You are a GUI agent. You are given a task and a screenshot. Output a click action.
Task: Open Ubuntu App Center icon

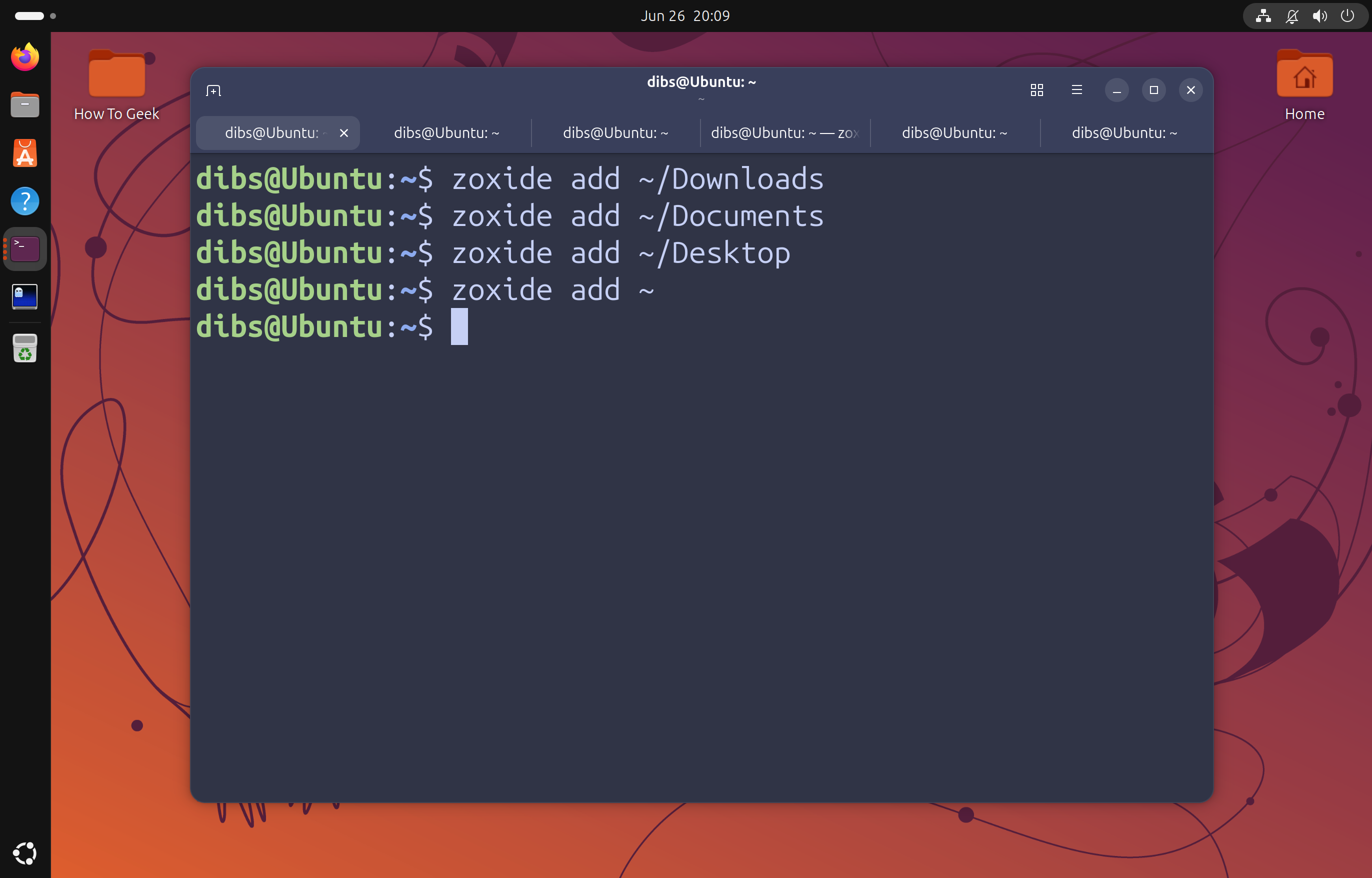[x=25, y=153]
